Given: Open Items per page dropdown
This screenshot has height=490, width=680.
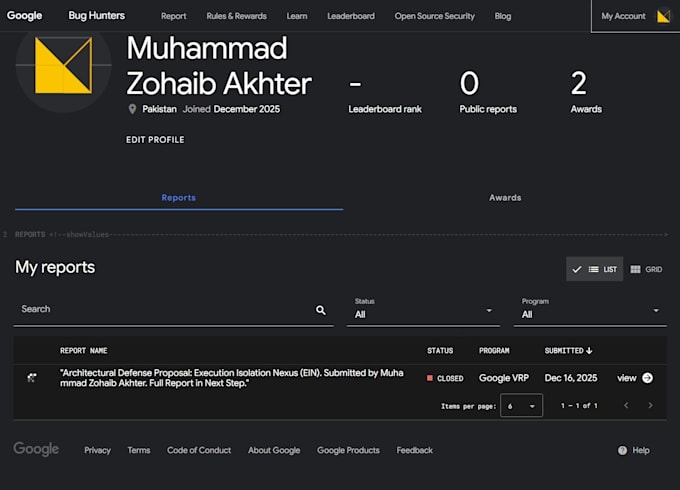Looking at the screenshot, I should point(521,405).
